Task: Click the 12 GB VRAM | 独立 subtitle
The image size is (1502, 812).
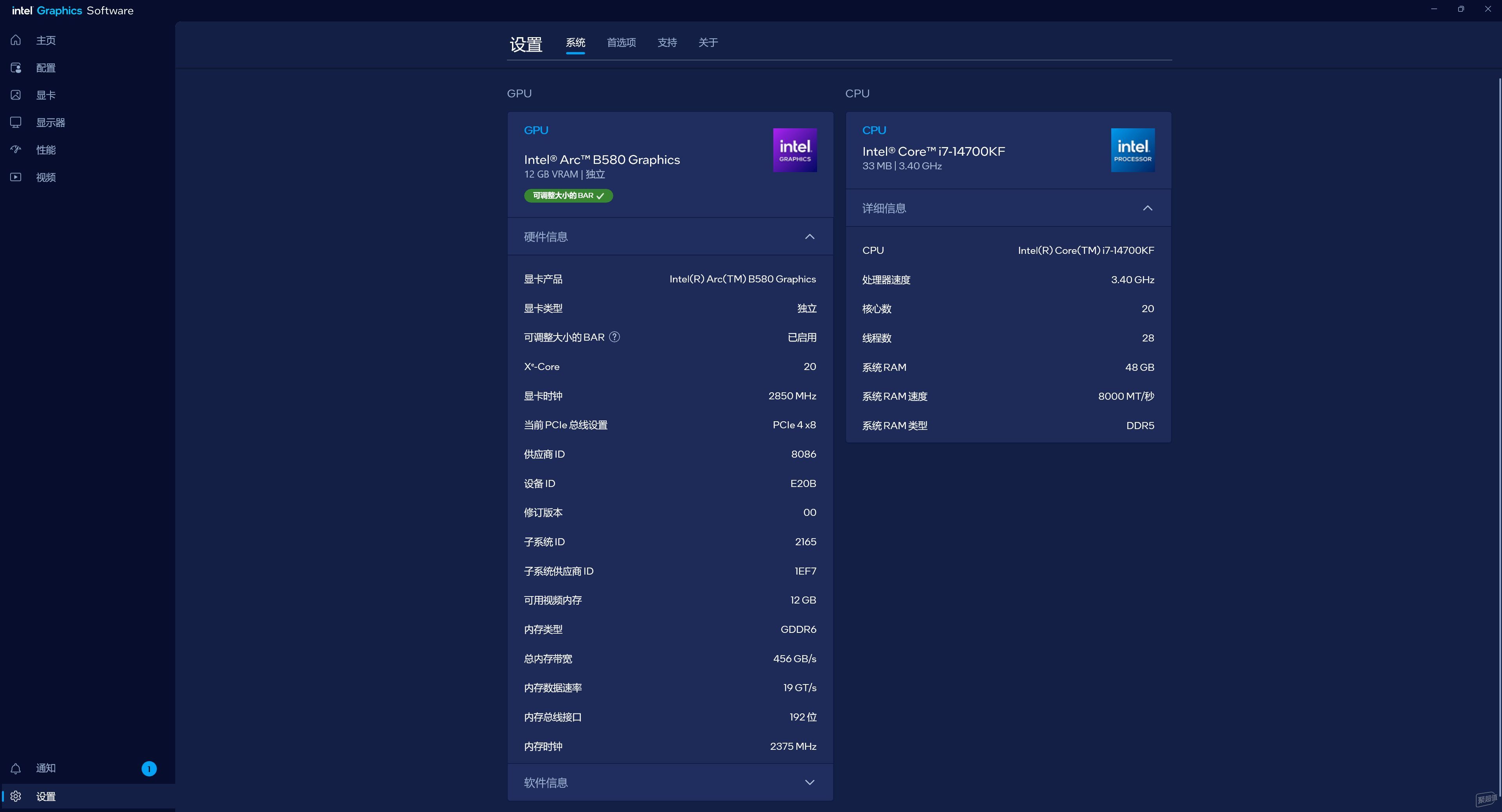Action: [x=564, y=174]
